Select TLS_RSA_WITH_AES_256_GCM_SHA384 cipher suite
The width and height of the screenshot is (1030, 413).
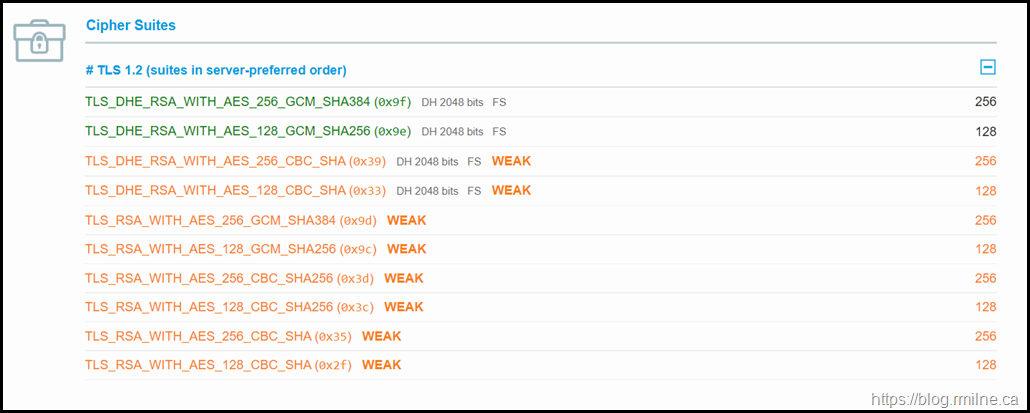click(x=211, y=220)
